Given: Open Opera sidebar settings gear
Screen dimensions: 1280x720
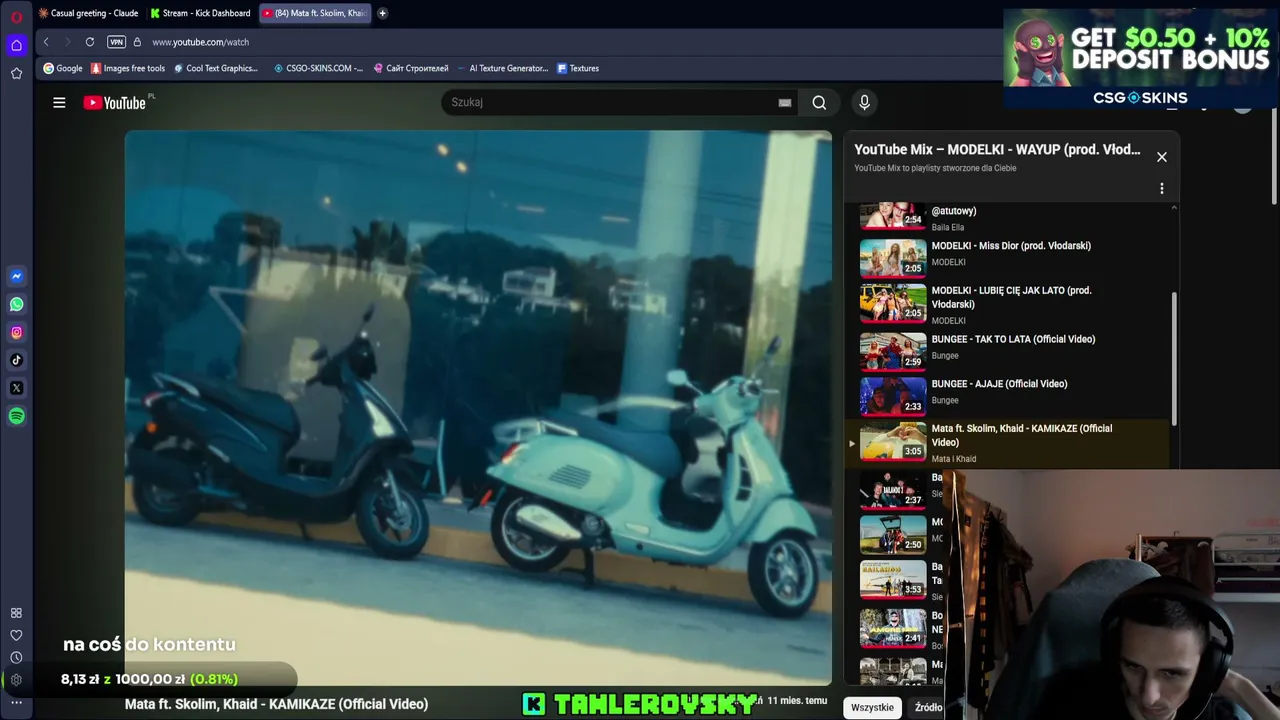Looking at the screenshot, I should coord(16,680).
